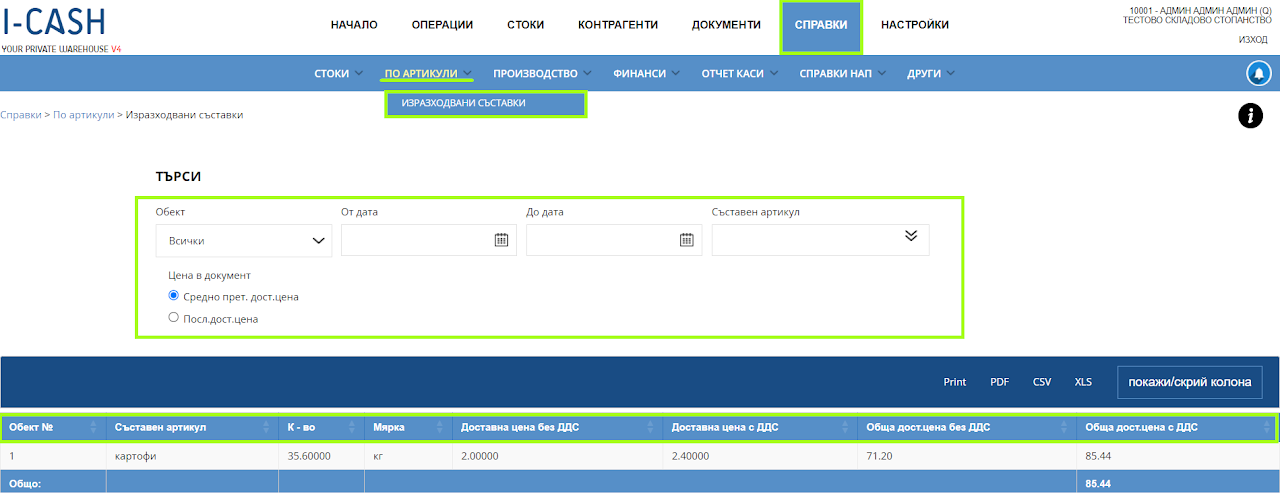The height and width of the screenshot is (493, 1280).
Task: Open the Обект dropdown
Action: [x=244, y=240]
